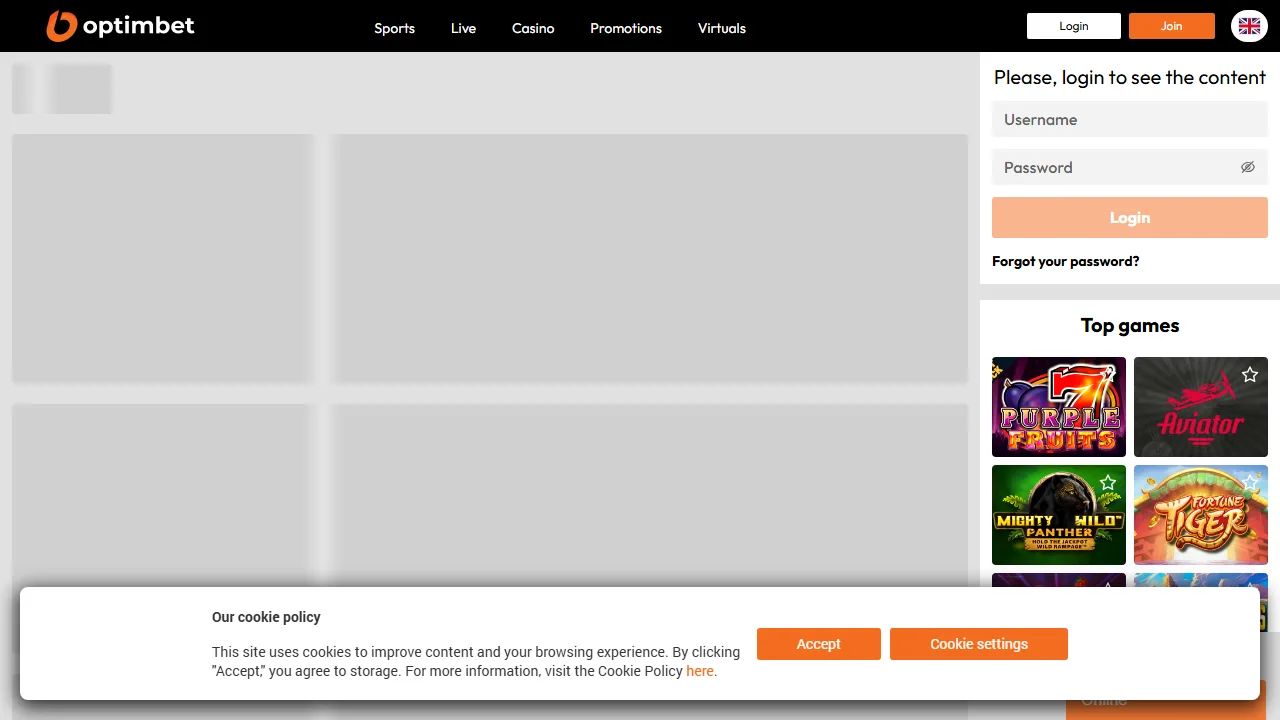Image resolution: width=1280 pixels, height=720 pixels.
Task: Click the white Login button in the header
Action: click(x=1074, y=26)
